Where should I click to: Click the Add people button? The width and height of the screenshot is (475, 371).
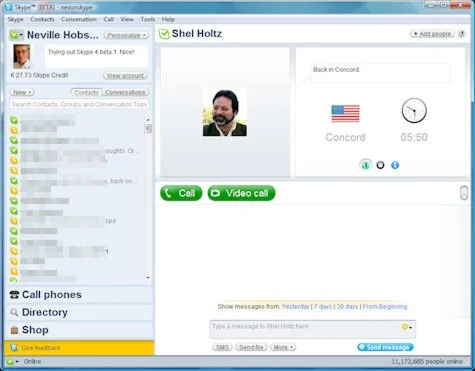pyautogui.click(x=432, y=34)
